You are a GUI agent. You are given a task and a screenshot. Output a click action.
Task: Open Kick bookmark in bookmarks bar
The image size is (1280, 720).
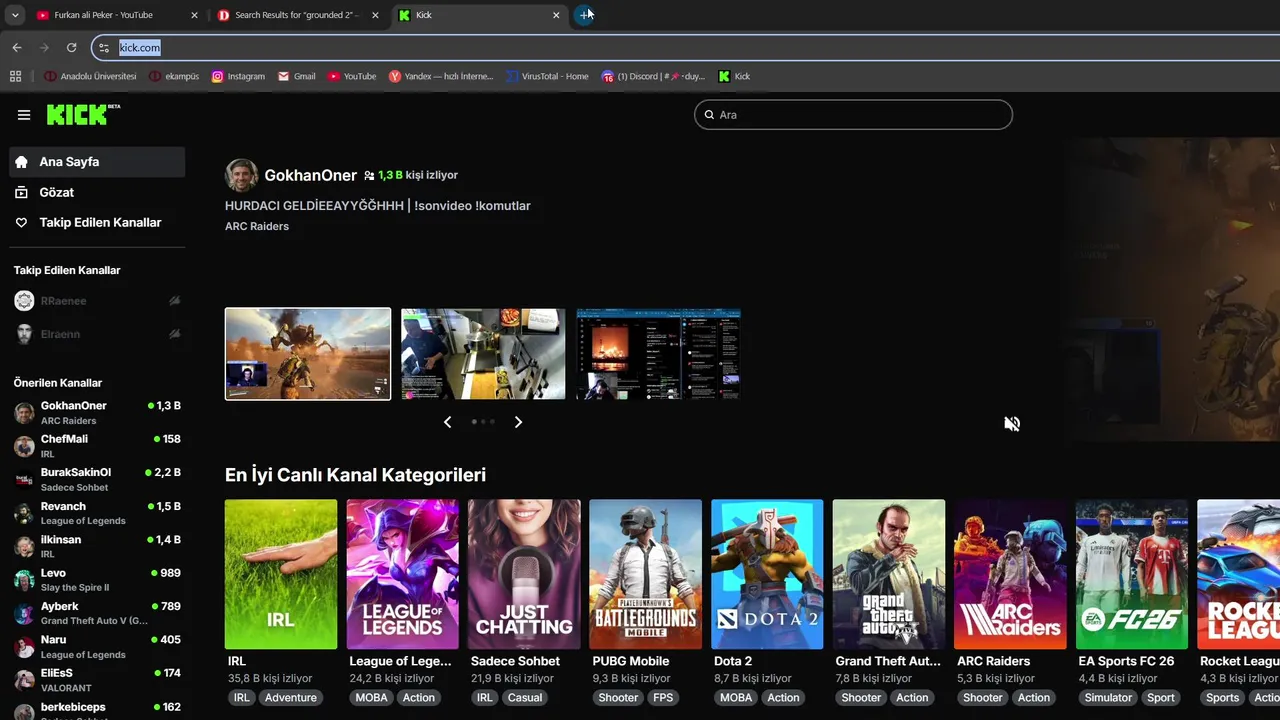tap(734, 76)
